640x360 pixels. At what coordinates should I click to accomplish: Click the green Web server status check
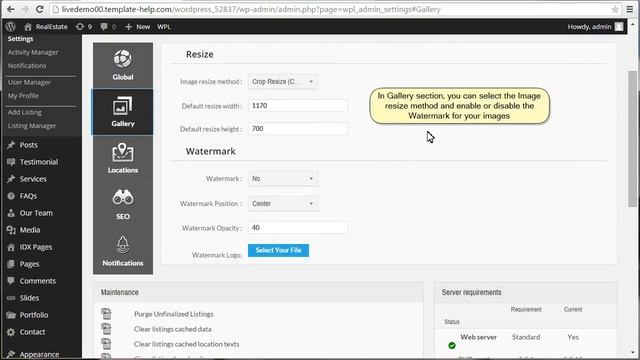pos(452,346)
